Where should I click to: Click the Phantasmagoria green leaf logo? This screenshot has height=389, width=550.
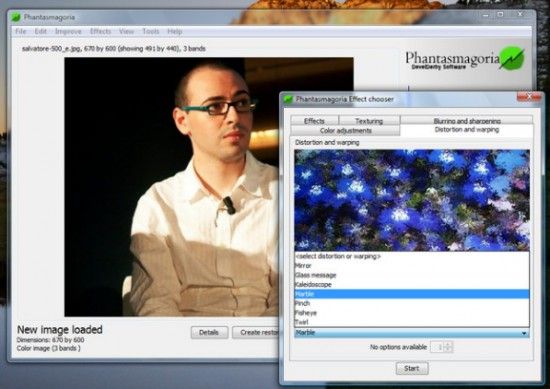coord(512,58)
